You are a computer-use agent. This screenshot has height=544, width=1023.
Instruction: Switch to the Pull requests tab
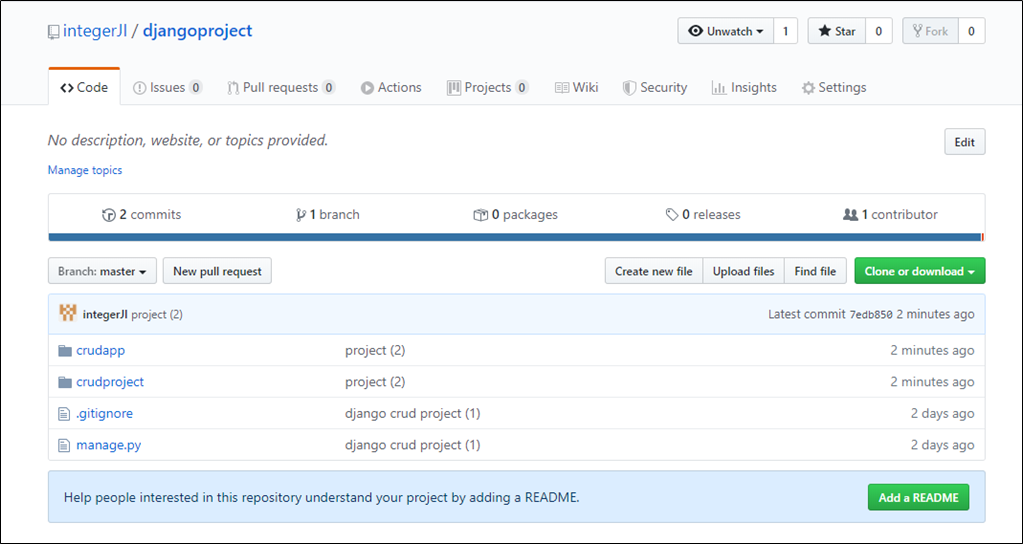281,87
